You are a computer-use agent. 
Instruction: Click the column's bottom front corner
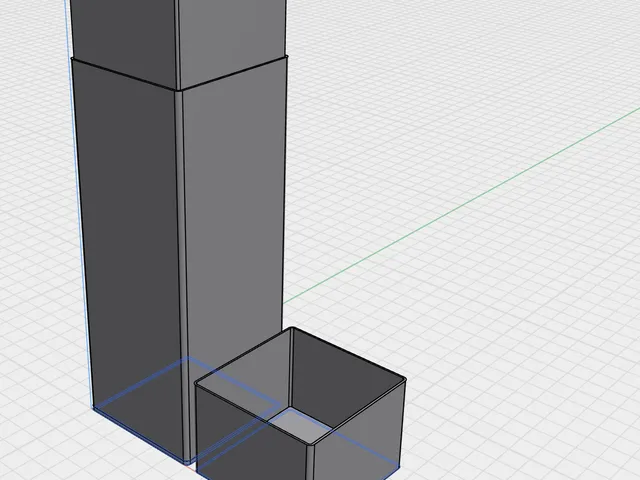pyautogui.click(x=187, y=462)
